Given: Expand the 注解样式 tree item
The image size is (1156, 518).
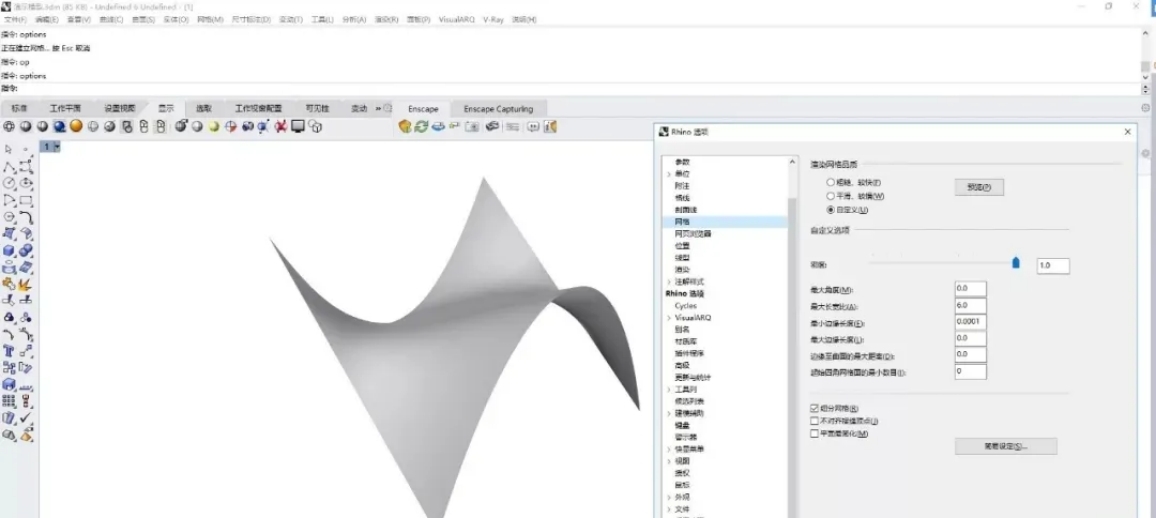Looking at the screenshot, I should click(x=669, y=282).
